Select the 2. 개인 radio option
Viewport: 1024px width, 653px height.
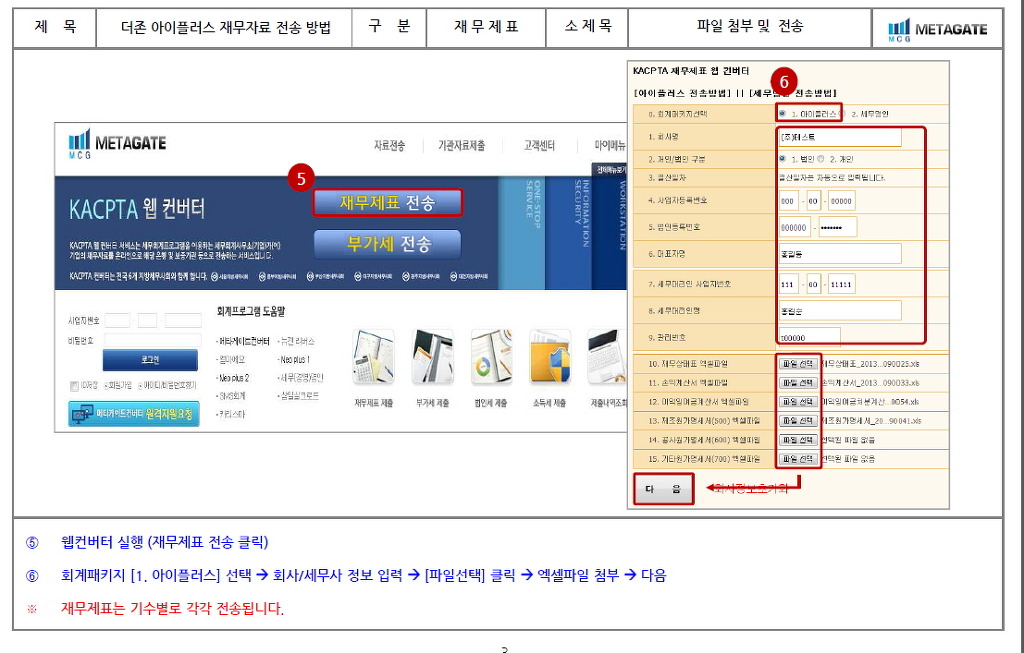[x=821, y=159]
